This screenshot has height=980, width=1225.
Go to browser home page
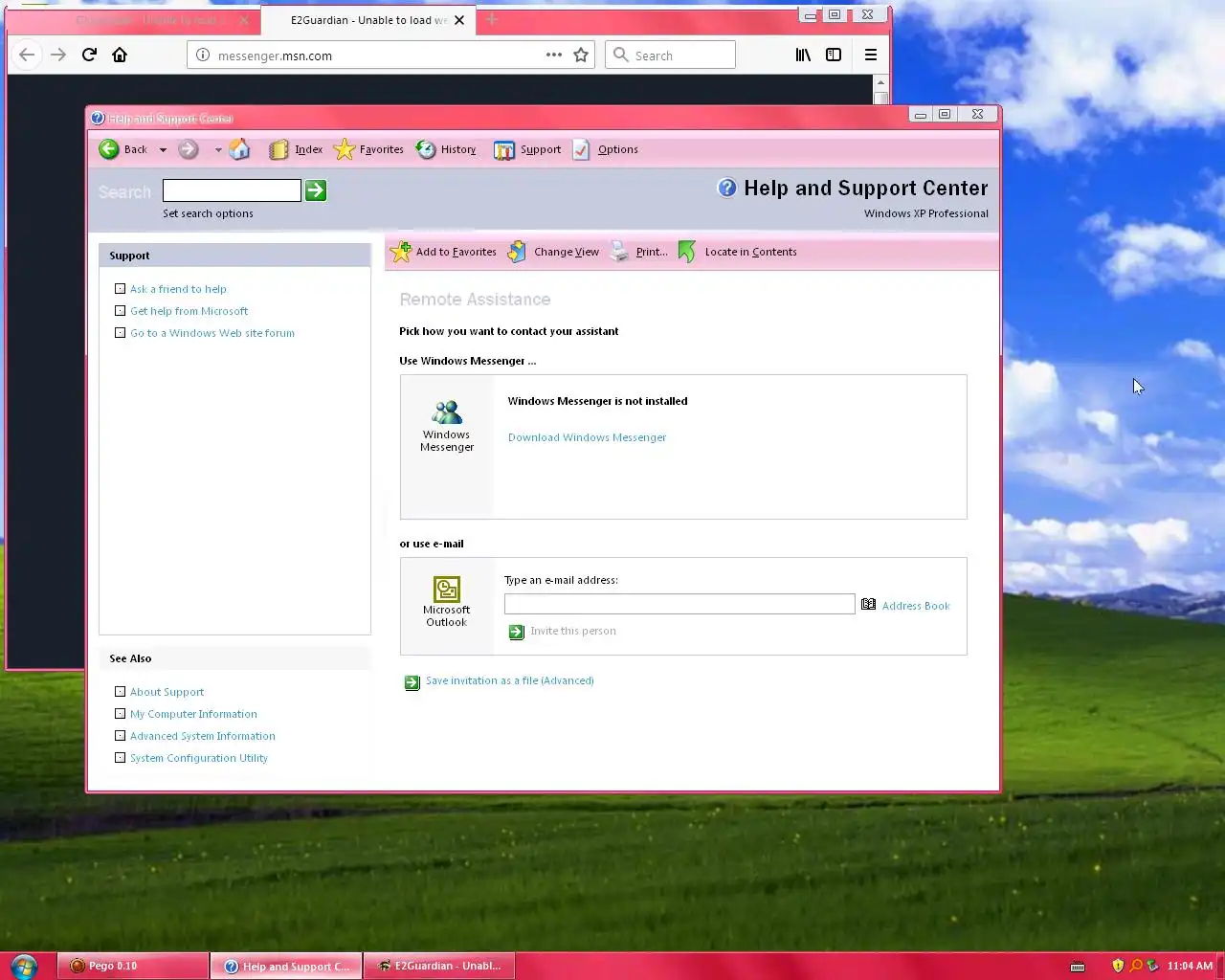point(120,55)
